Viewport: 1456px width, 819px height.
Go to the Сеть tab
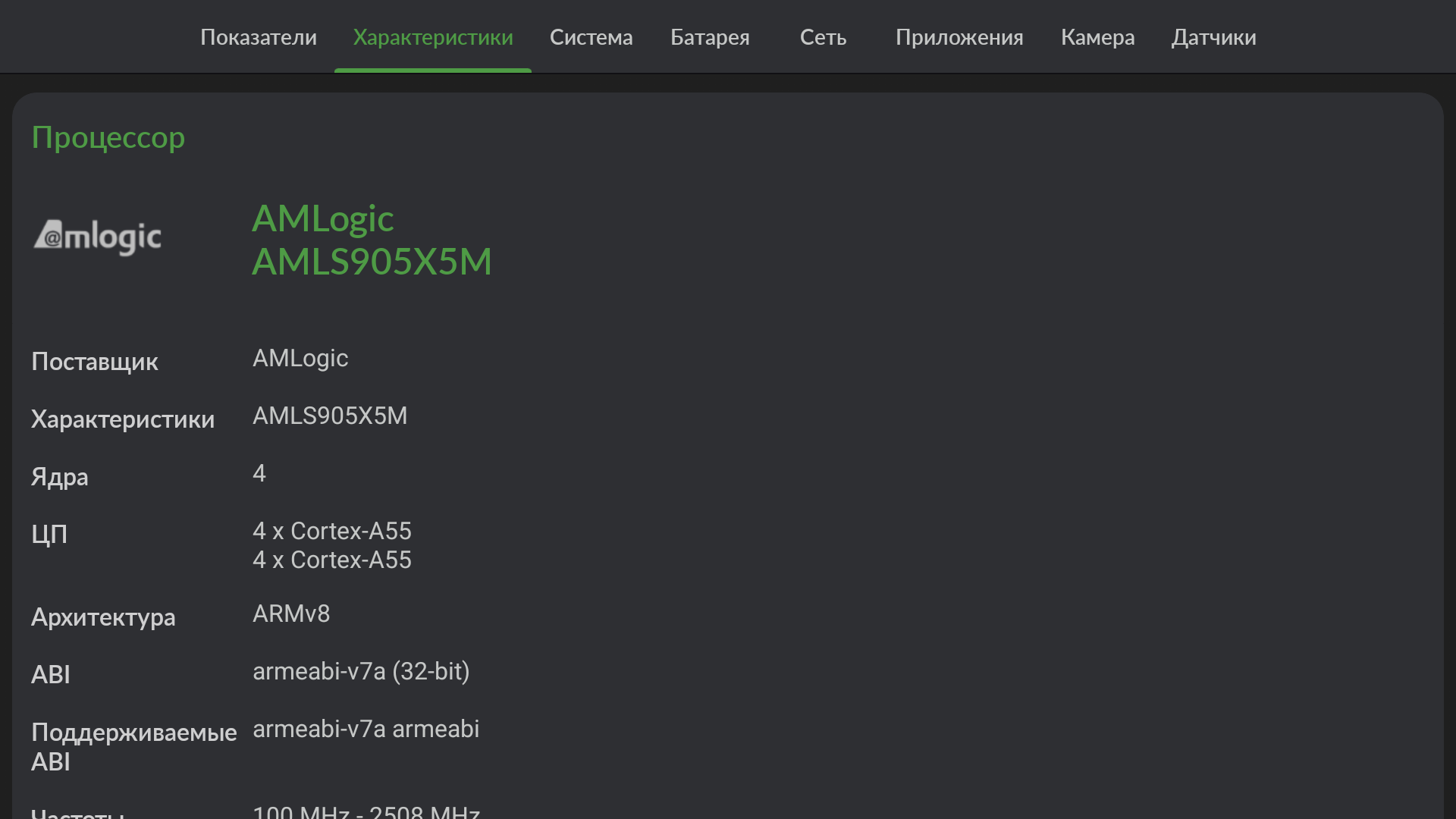pyautogui.click(x=823, y=37)
